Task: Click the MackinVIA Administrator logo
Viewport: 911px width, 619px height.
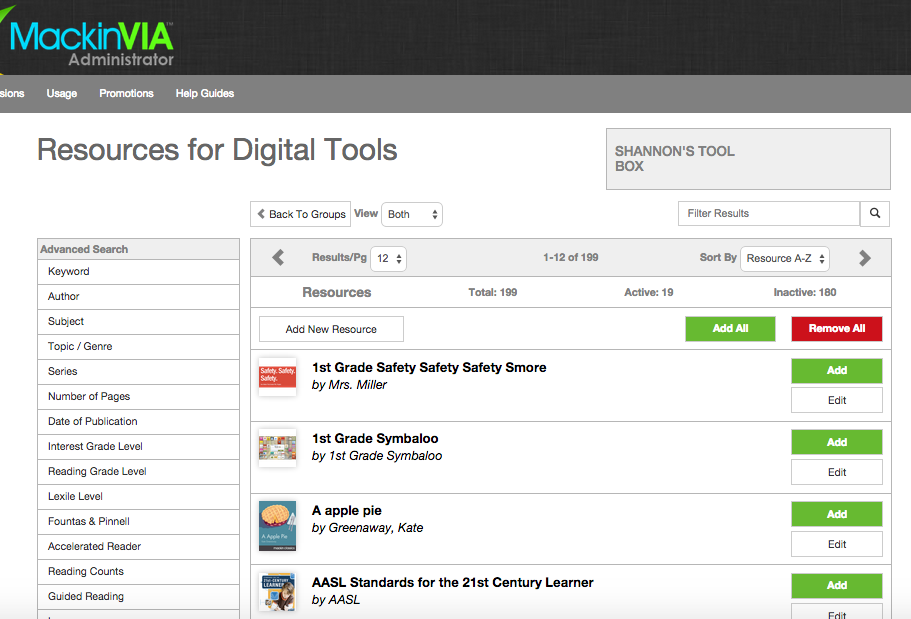Action: click(89, 40)
